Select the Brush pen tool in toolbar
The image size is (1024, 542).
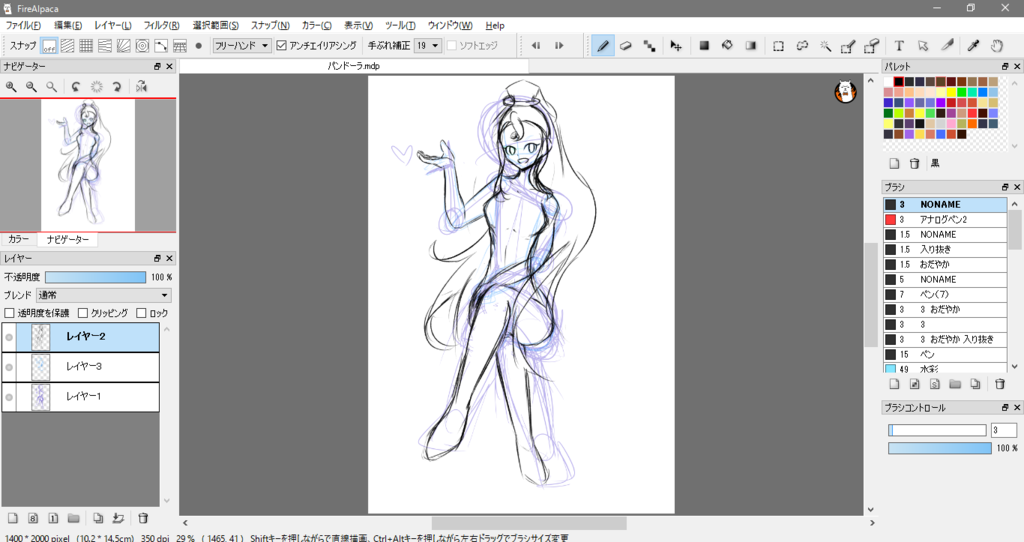(603, 46)
